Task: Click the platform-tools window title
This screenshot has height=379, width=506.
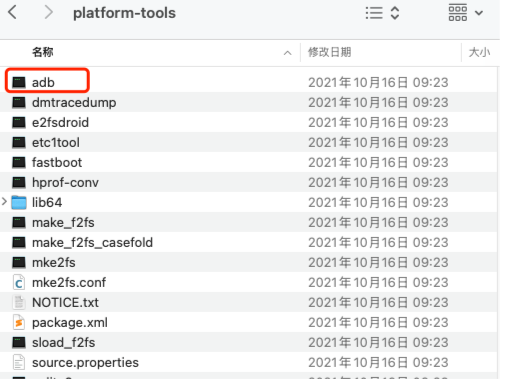Action: pos(124,13)
